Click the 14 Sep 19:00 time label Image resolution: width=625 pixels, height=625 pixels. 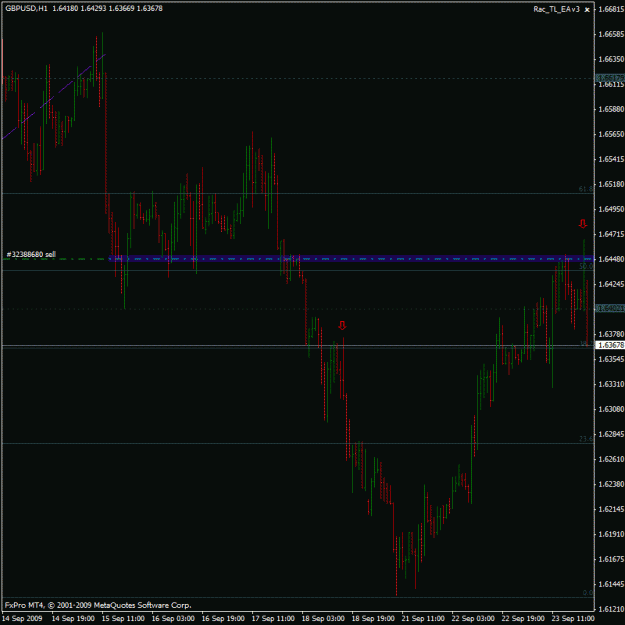point(73,619)
